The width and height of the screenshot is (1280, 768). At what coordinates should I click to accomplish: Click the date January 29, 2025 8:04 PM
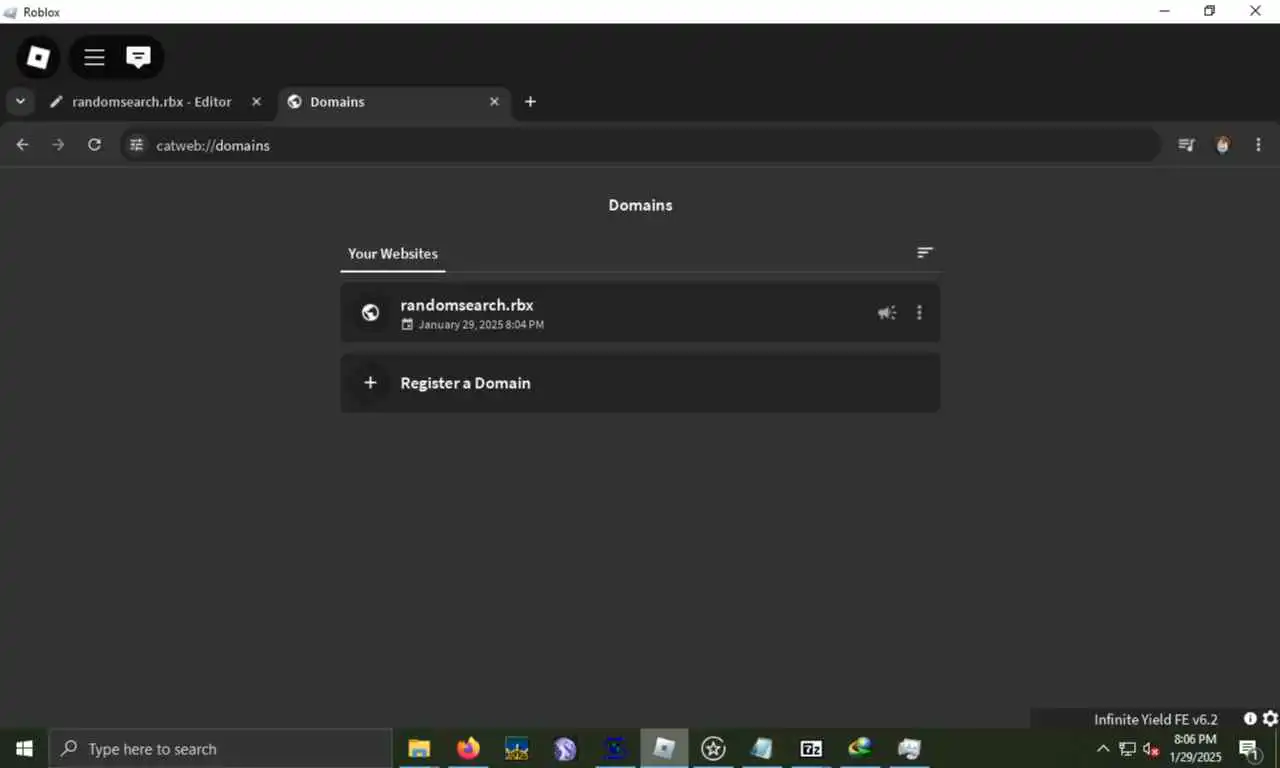tap(481, 325)
